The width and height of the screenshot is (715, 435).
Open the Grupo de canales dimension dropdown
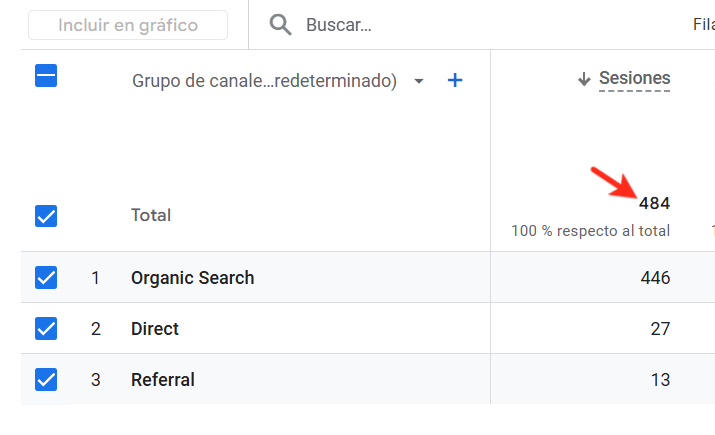[x=264, y=81]
